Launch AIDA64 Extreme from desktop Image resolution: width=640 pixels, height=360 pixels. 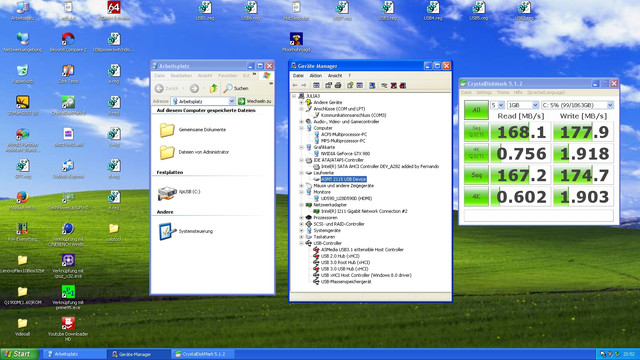point(113,10)
